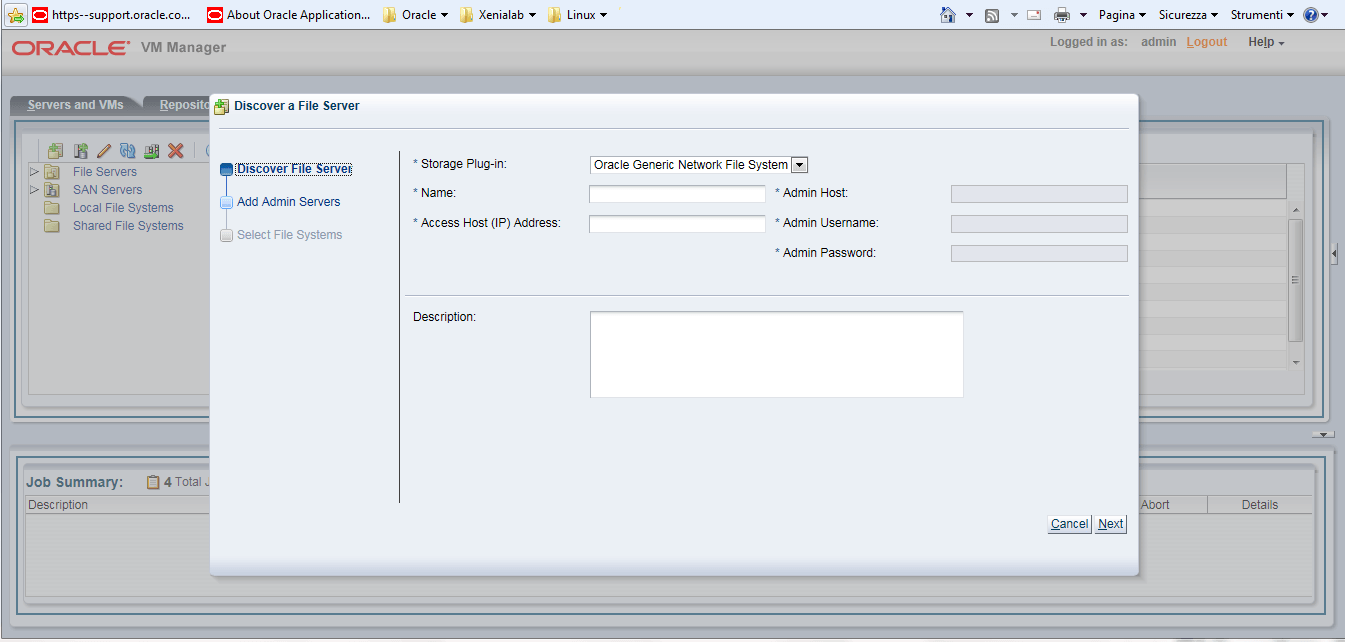Click the Local File Systems folder icon
This screenshot has height=642, width=1345.
click(52, 208)
